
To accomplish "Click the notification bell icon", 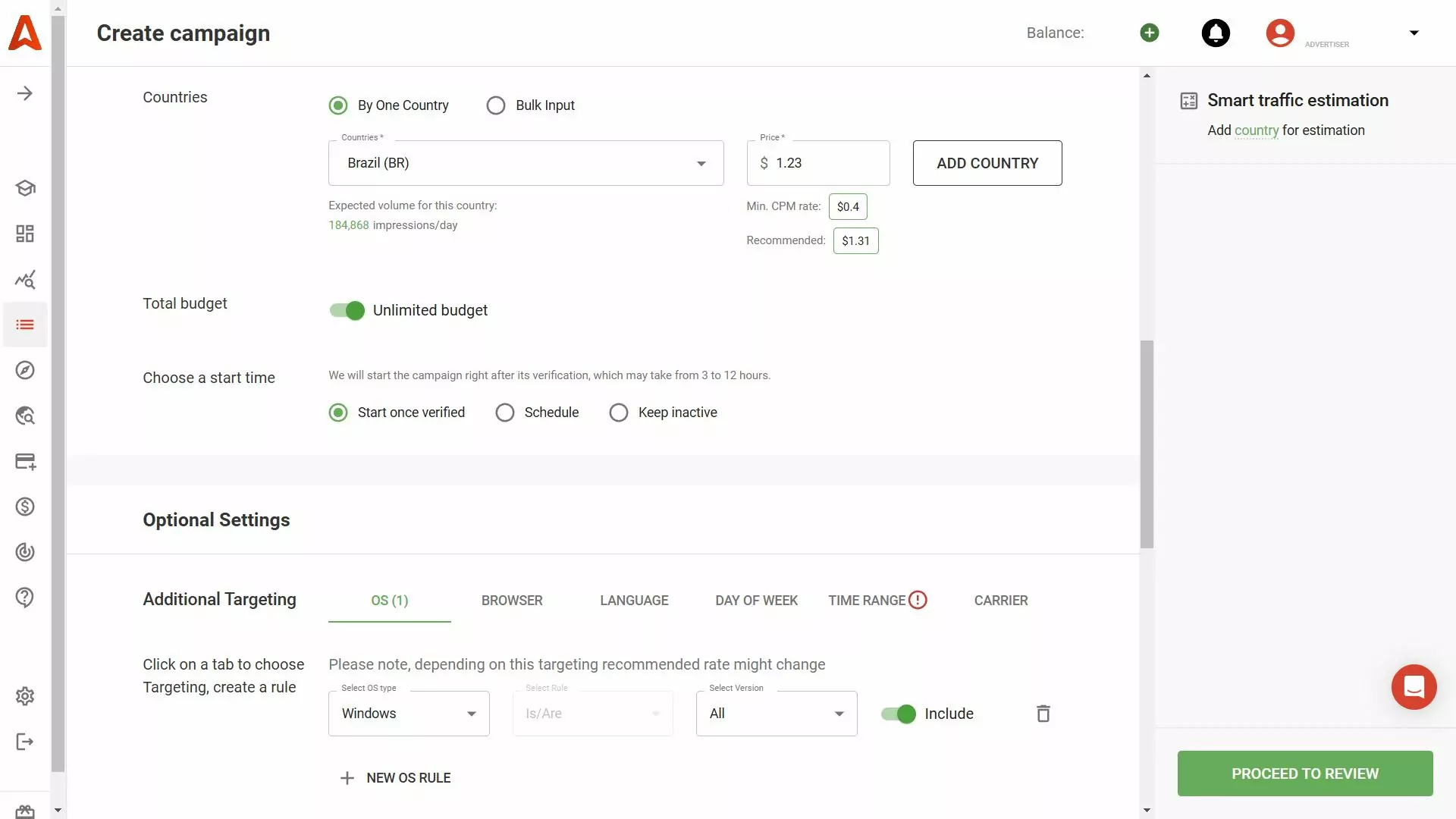I will coord(1216,33).
